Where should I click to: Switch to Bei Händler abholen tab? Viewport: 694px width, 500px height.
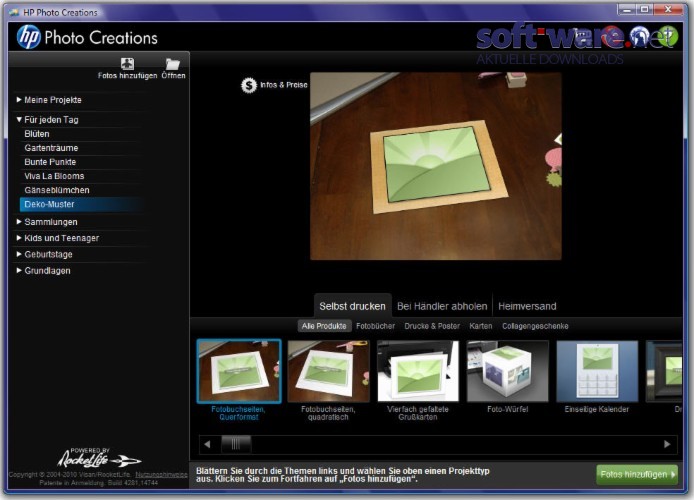[442, 306]
